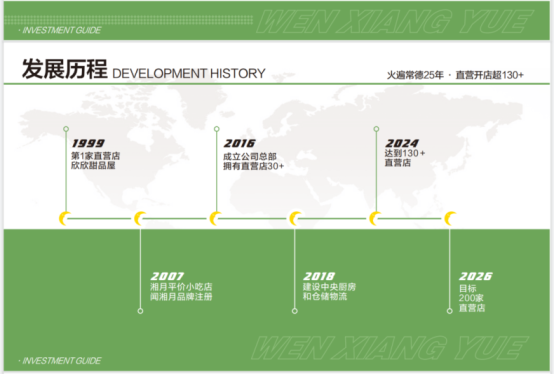Select the 2026 year label

pos(476,276)
